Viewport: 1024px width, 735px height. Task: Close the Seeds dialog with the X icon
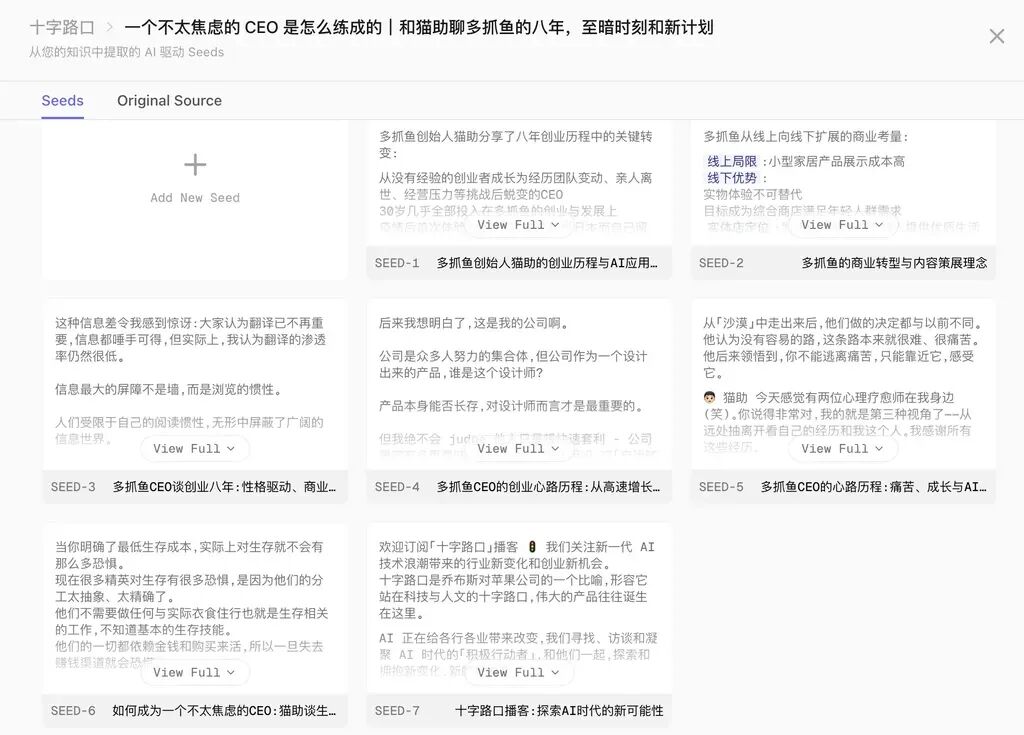tap(997, 36)
